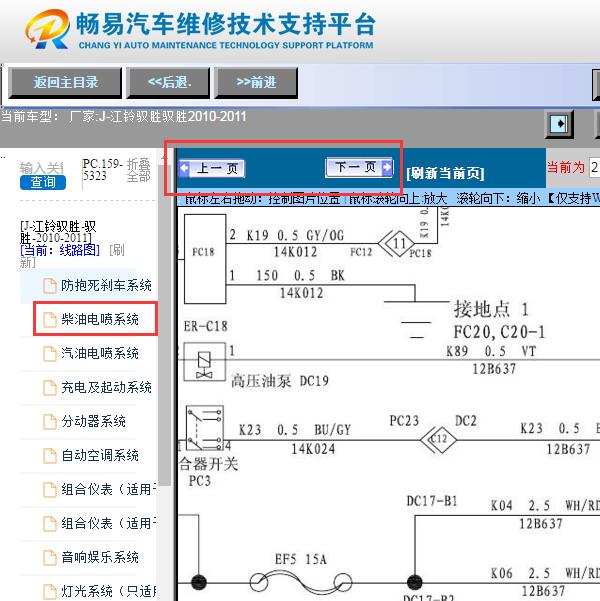Viewport: 600px width, 601px height.
Task: Click document icon beside 灯光系统
Action: pos(50,592)
